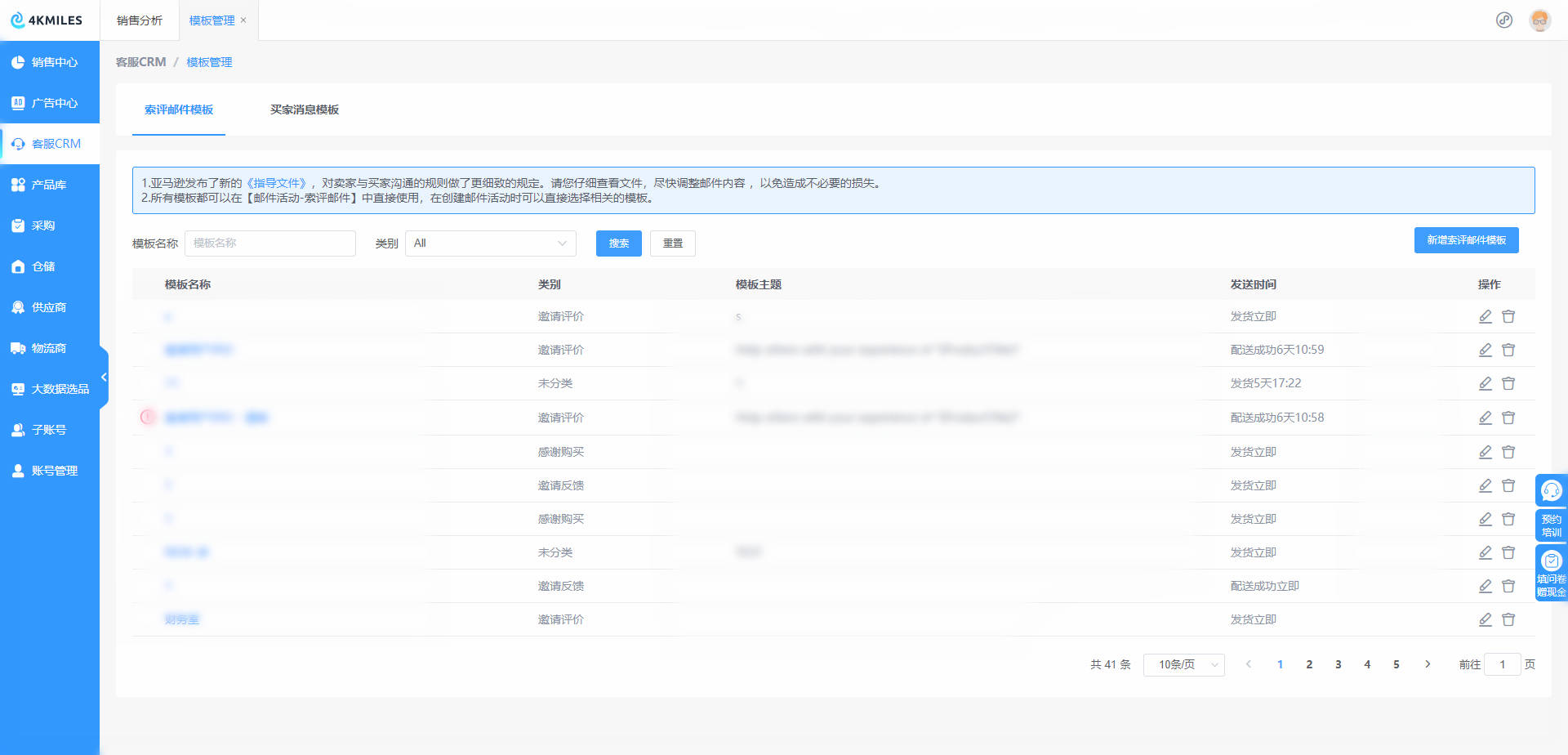This screenshot has height=755, width=1568.
Task: Delete the first template using trash icon
Action: [x=1508, y=316]
